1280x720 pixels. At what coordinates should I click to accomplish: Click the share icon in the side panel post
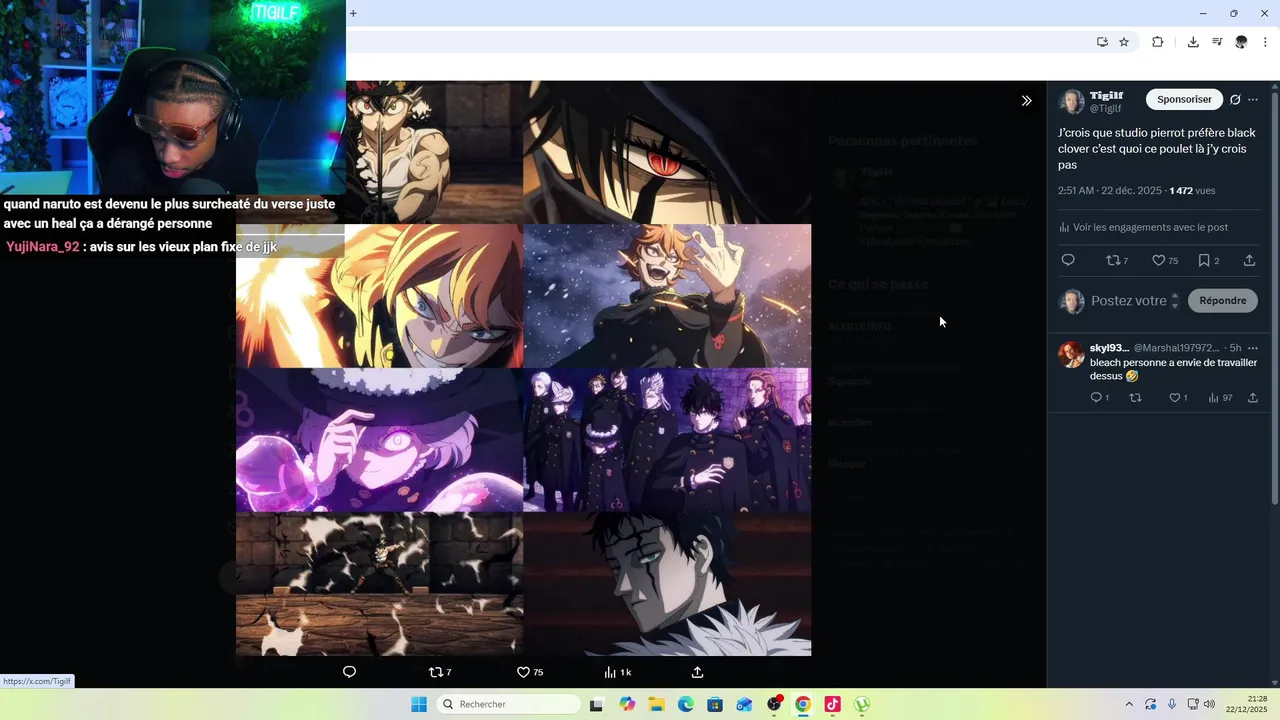click(x=1249, y=260)
